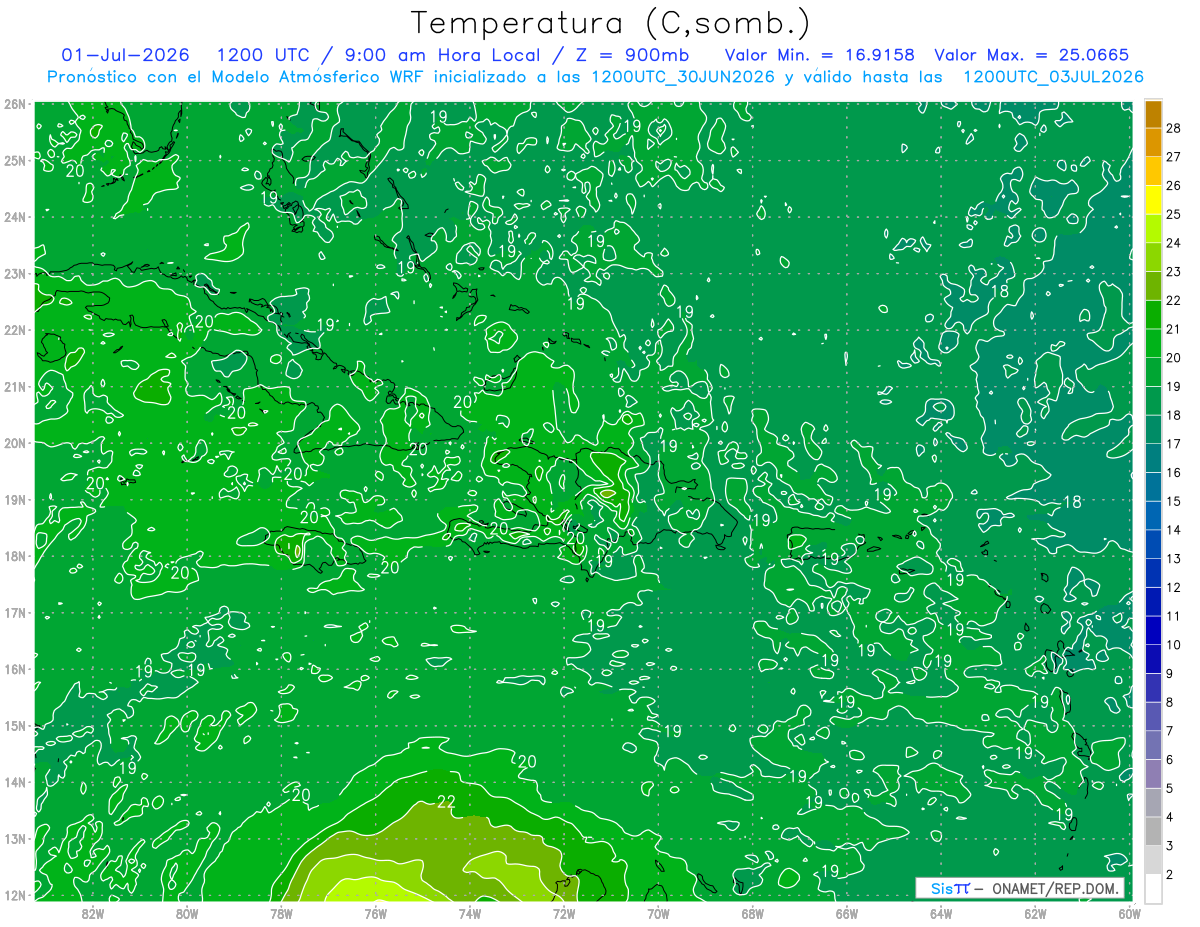Click the colorbar scale label '16'
Image resolution: width=1200 pixels, height=927 pixels.
[1173, 472]
